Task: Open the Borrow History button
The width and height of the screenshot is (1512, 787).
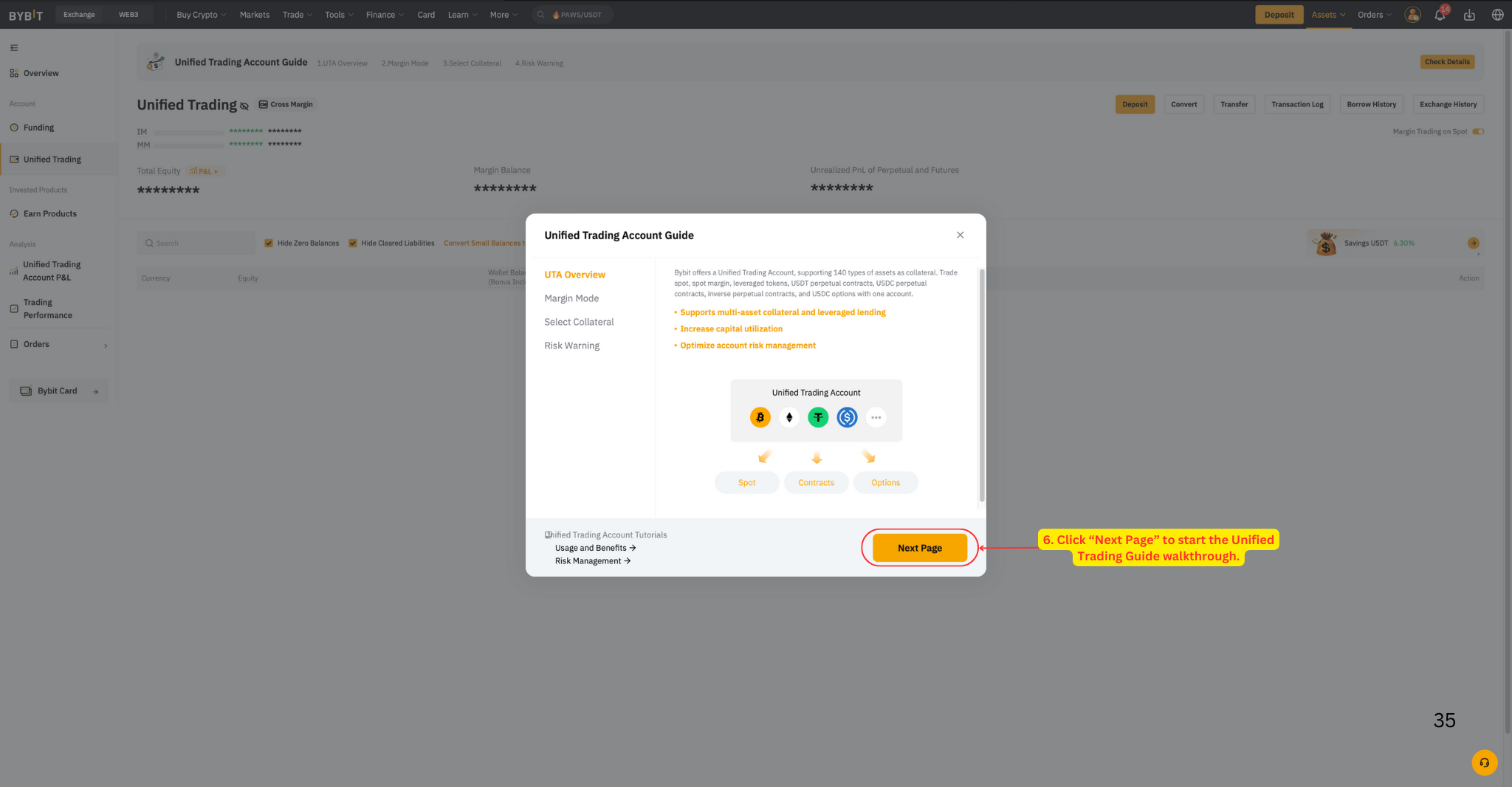Action: point(1371,104)
